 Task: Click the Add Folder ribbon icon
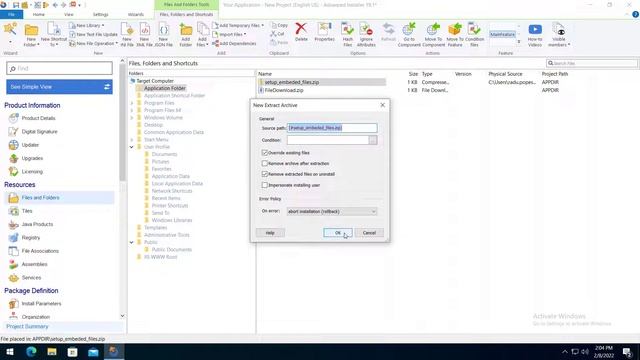(x=186, y=35)
